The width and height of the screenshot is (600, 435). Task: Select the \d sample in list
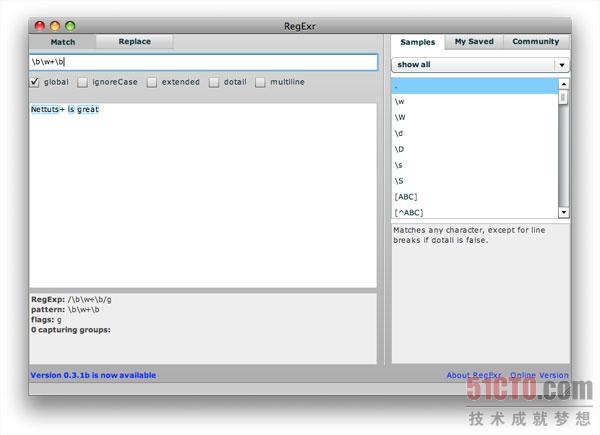[474, 133]
